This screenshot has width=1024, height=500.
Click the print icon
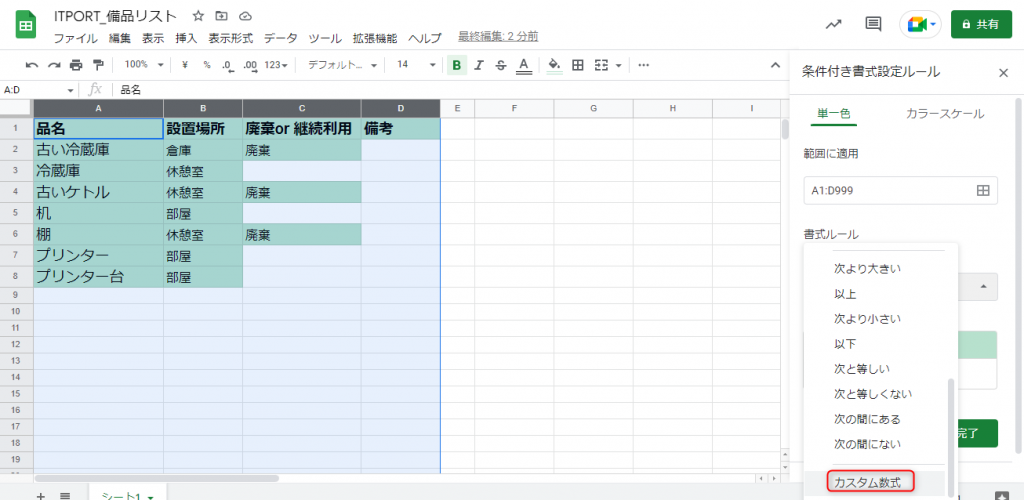click(76, 65)
